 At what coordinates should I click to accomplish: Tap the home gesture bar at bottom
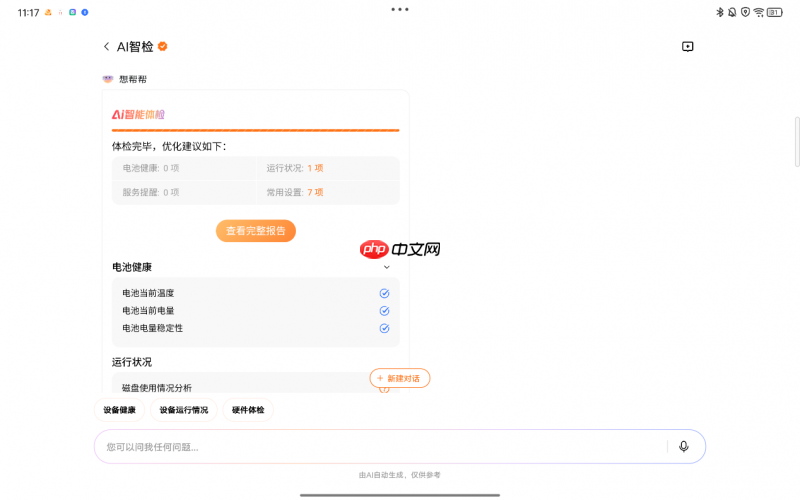pyautogui.click(x=399, y=495)
